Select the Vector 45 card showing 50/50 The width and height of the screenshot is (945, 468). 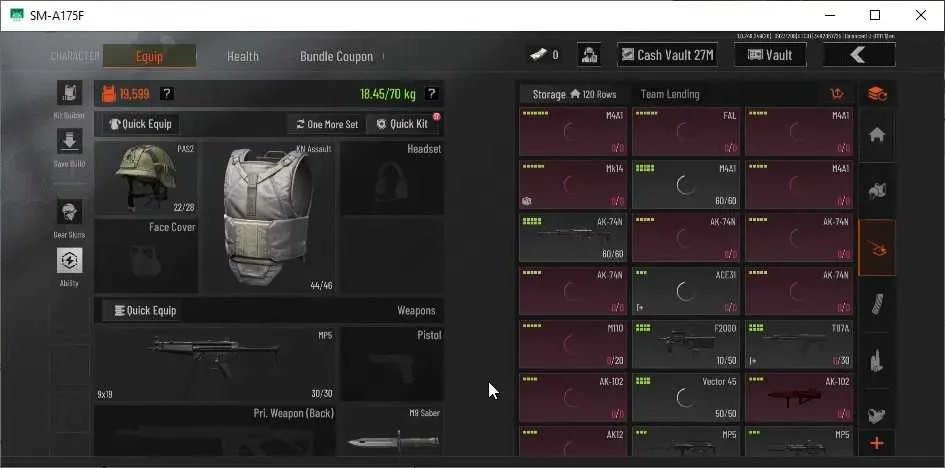[685, 397]
